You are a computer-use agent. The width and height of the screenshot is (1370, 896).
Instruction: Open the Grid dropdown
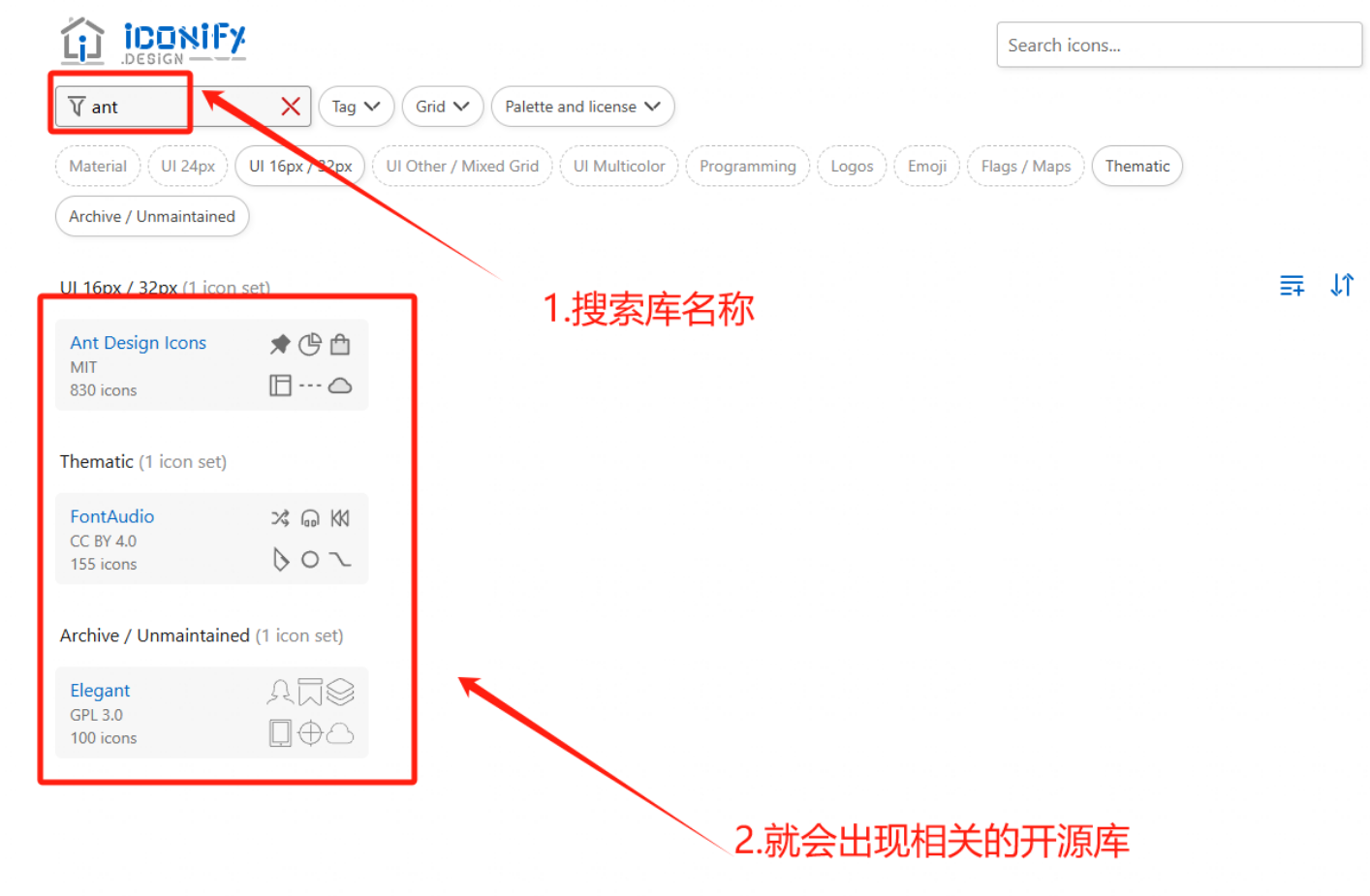(x=442, y=107)
